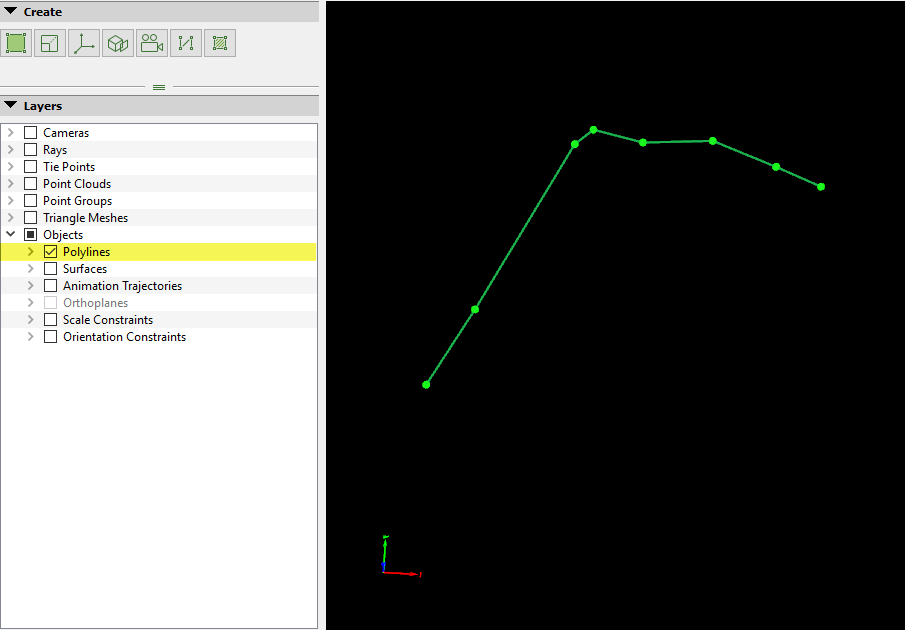The height and width of the screenshot is (630, 905).
Task: Select the surface creation tool
Action: click(x=48, y=43)
